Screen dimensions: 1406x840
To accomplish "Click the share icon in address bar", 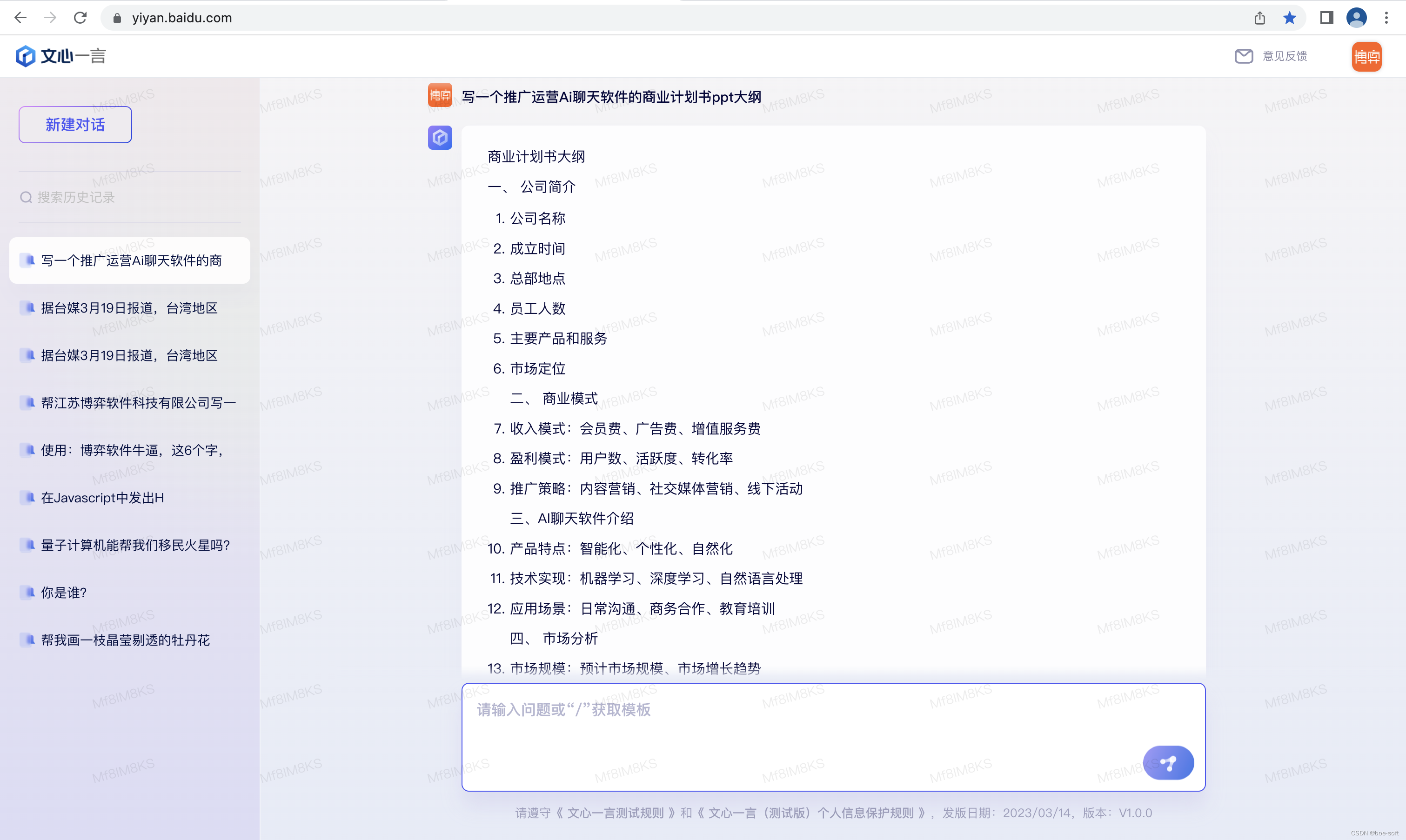I will [x=1259, y=18].
